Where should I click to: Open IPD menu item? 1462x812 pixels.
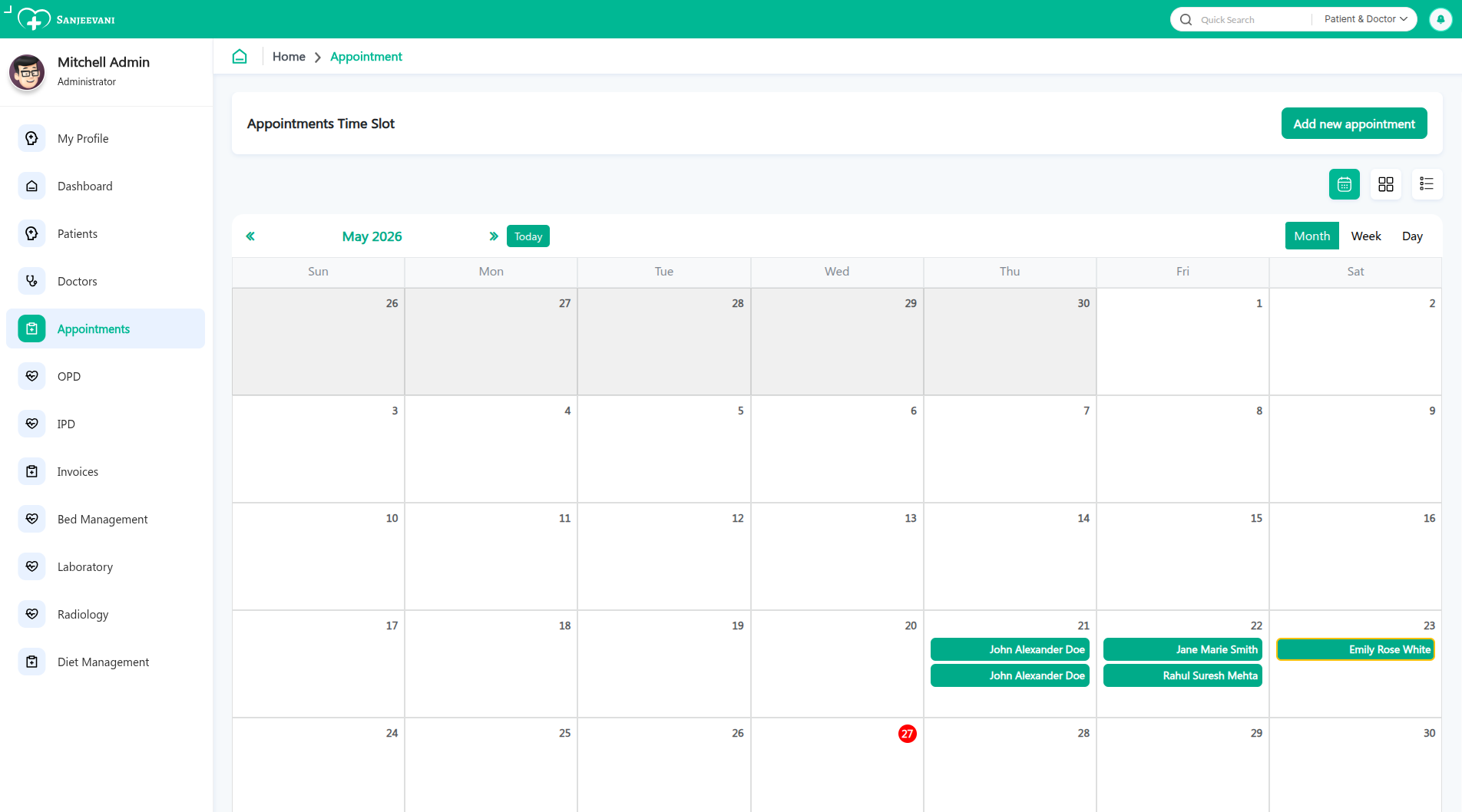[x=106, y=424]
